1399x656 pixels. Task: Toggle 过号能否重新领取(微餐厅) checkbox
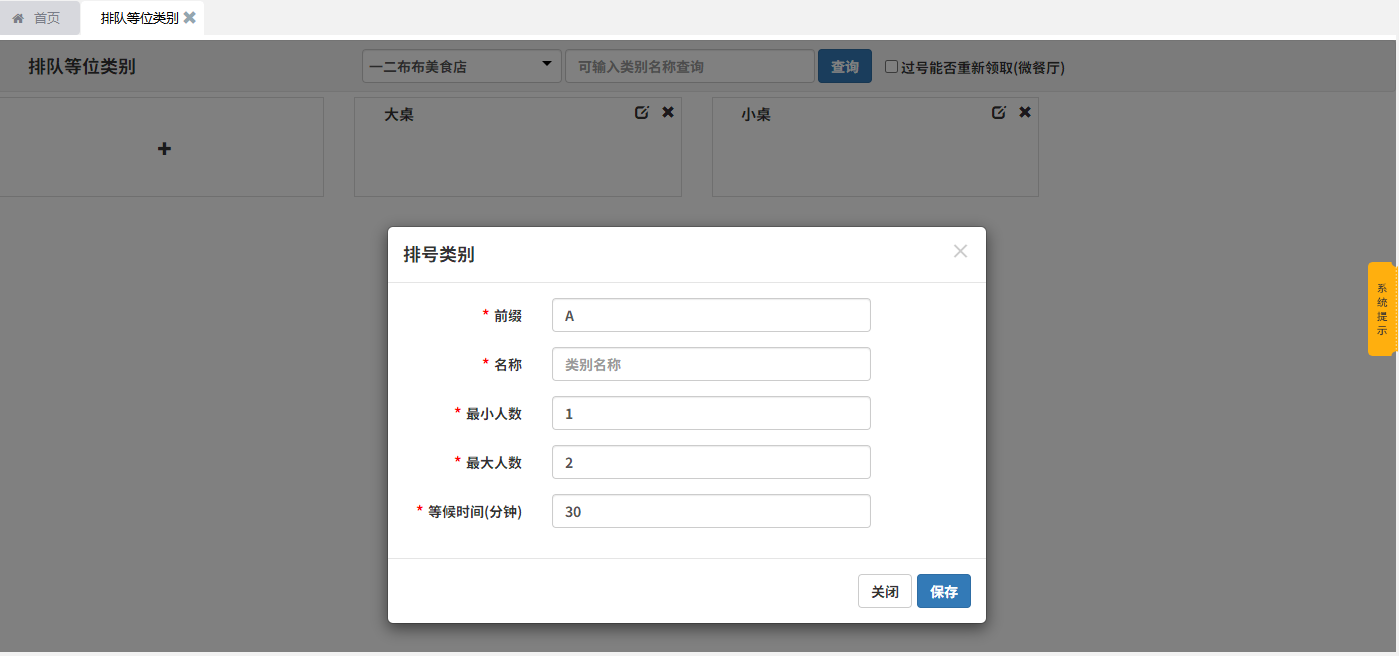click(891, 67)
